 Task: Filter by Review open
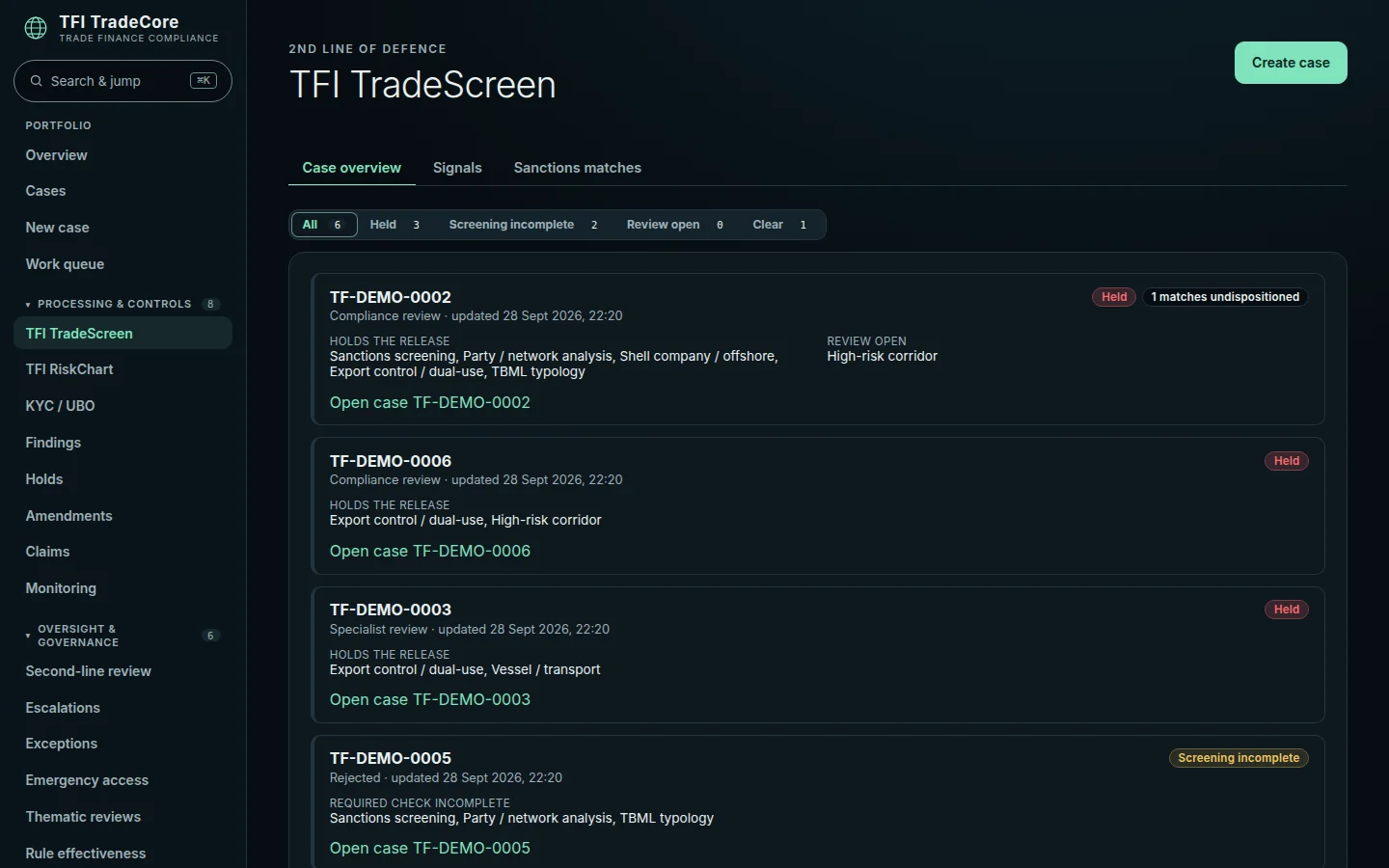[x=676, y=225]
